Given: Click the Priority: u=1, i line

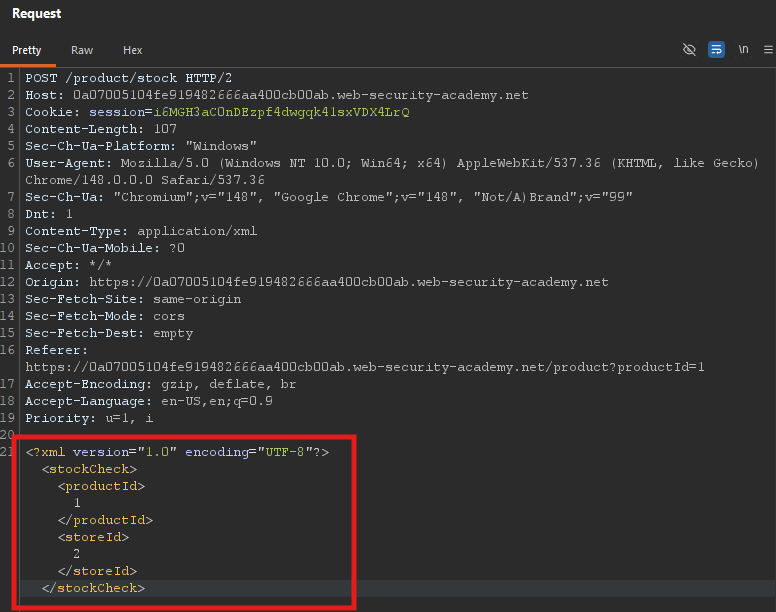Looking at the screenshot, I should pos(89,418).
